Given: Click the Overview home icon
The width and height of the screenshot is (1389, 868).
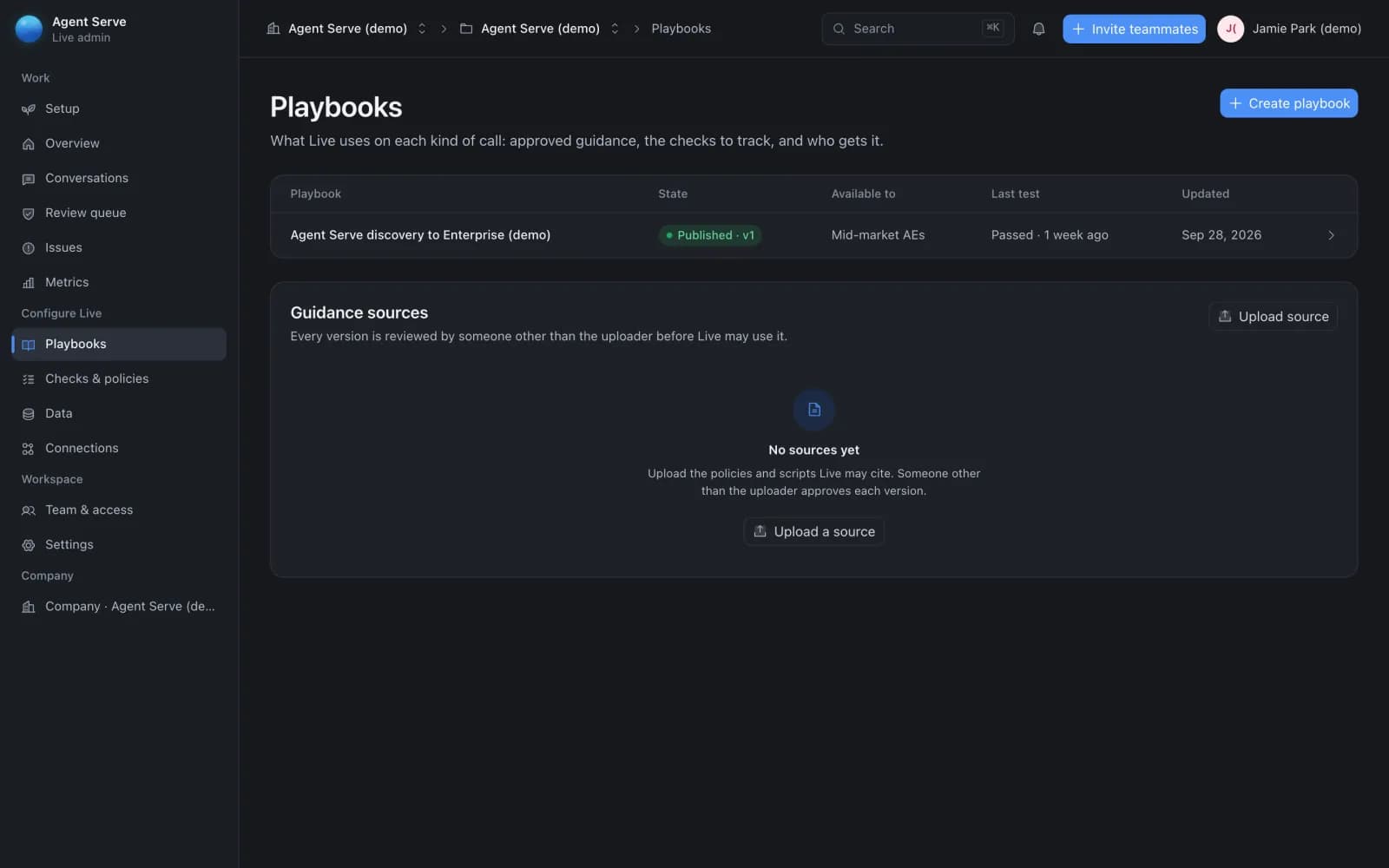Looking at the screenshot, I should pos(29,144).
